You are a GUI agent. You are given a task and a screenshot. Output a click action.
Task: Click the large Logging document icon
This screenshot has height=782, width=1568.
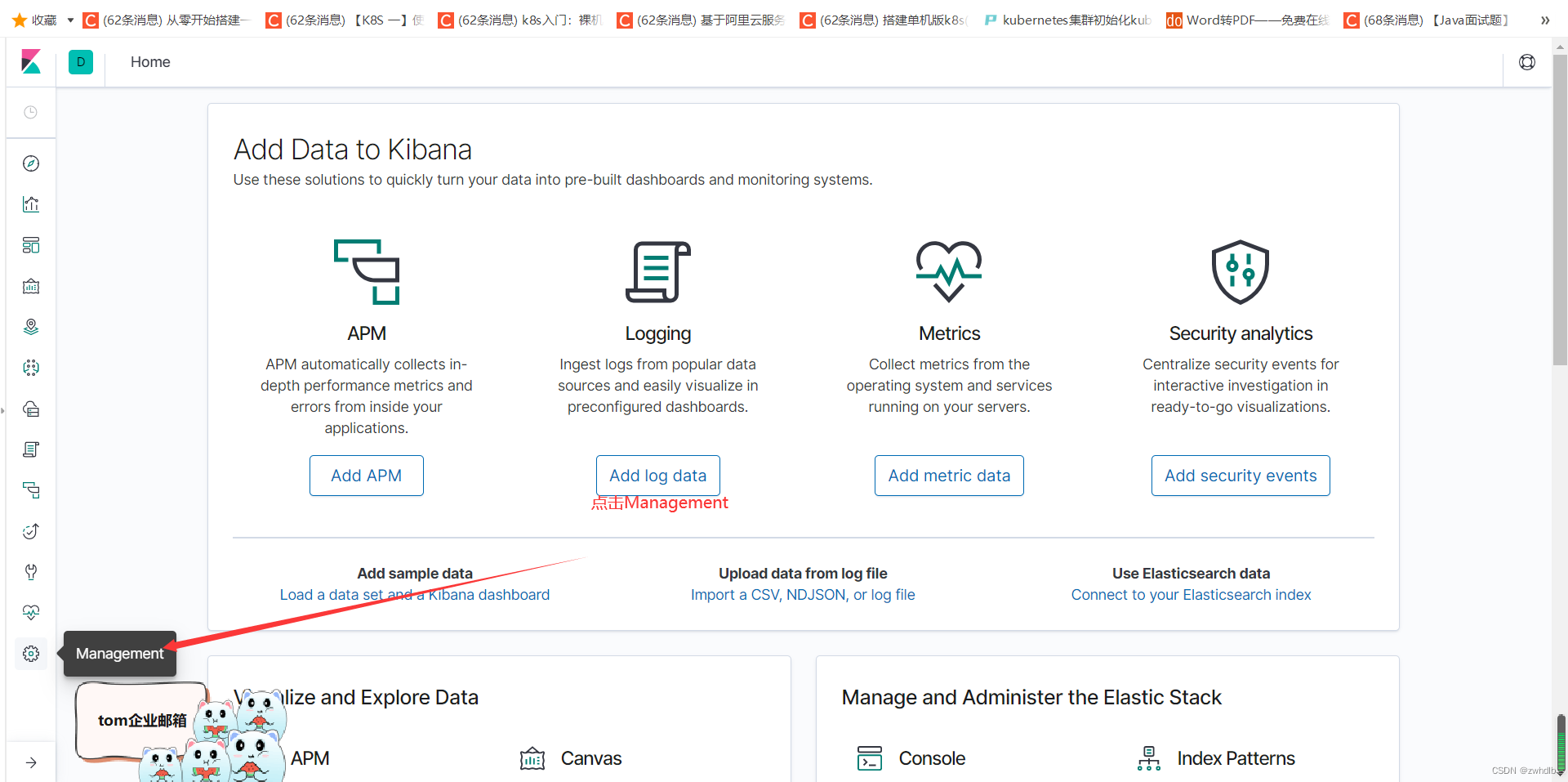[x=658, y=272]
